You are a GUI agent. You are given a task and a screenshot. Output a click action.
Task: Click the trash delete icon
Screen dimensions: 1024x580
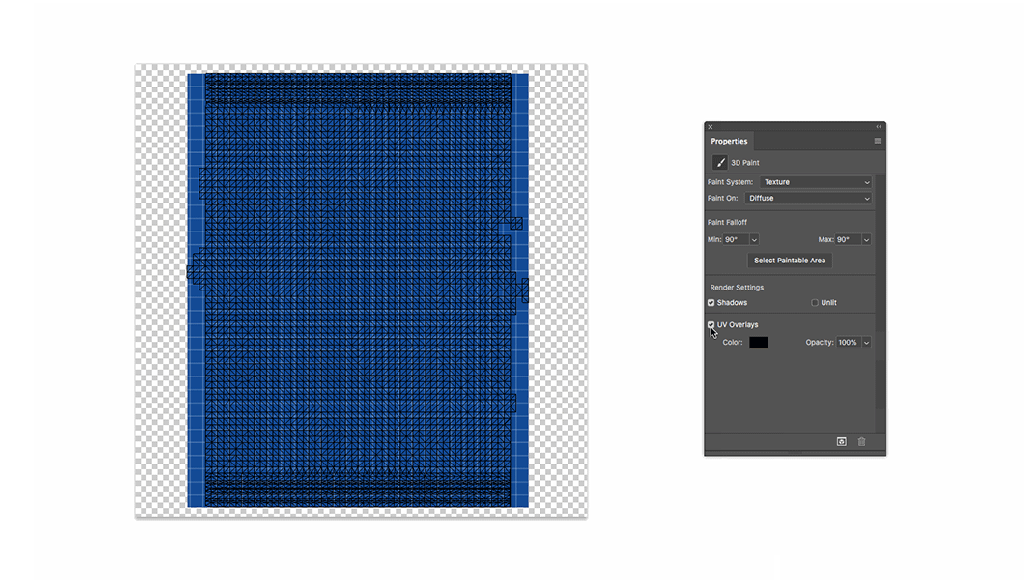(861, 441)
